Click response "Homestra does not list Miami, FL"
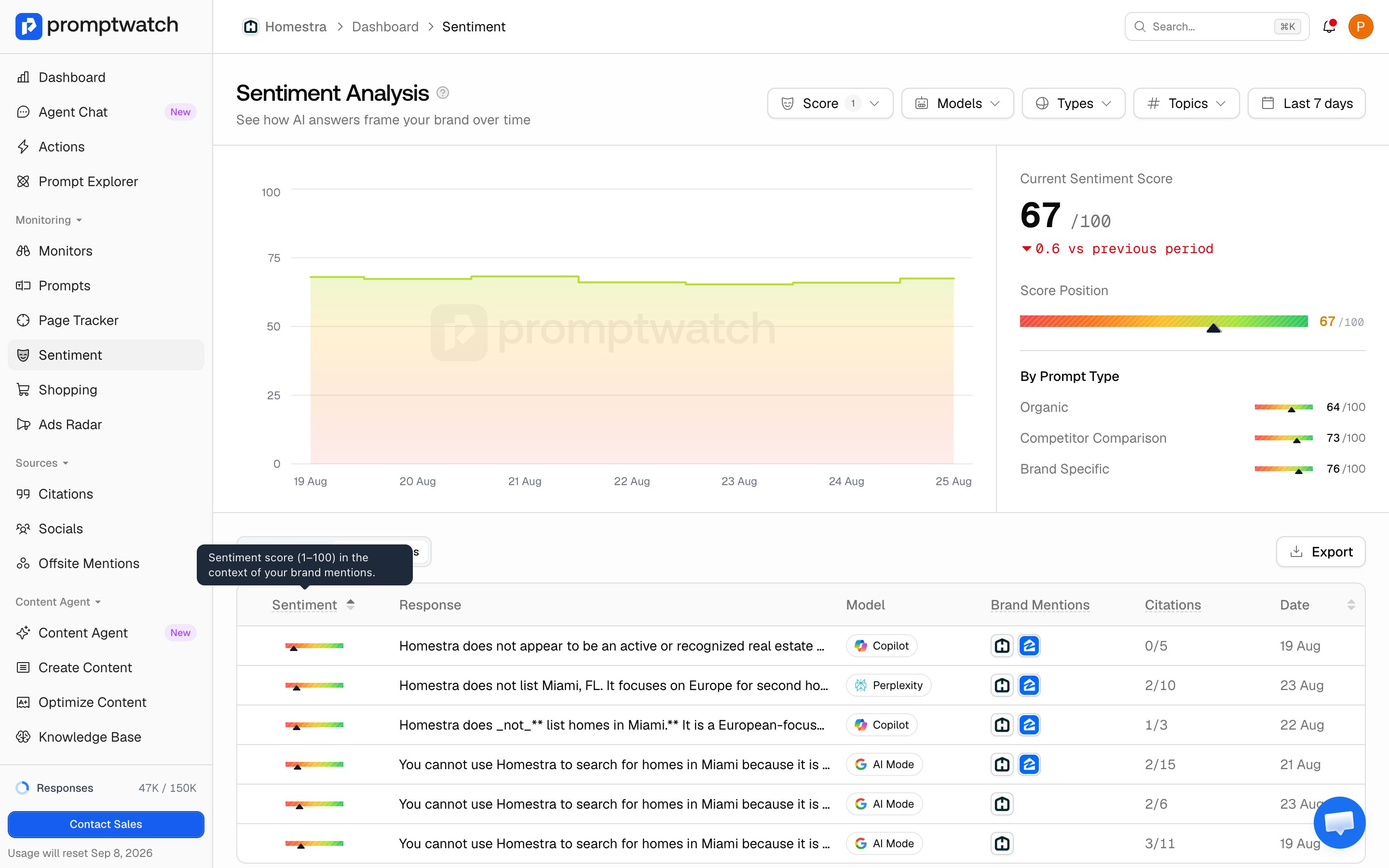Viewport: 1389px width, 868px height. (x=613, y=685)
